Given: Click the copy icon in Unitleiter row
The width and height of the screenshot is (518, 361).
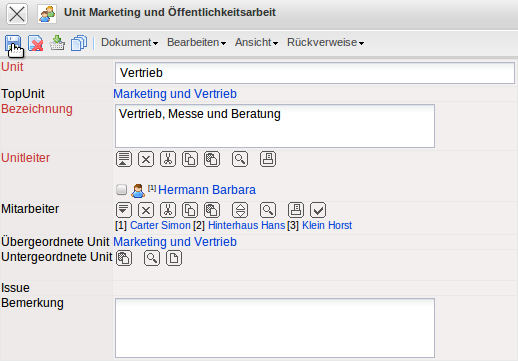Looking at the screenshot, I should click(190, 159).
